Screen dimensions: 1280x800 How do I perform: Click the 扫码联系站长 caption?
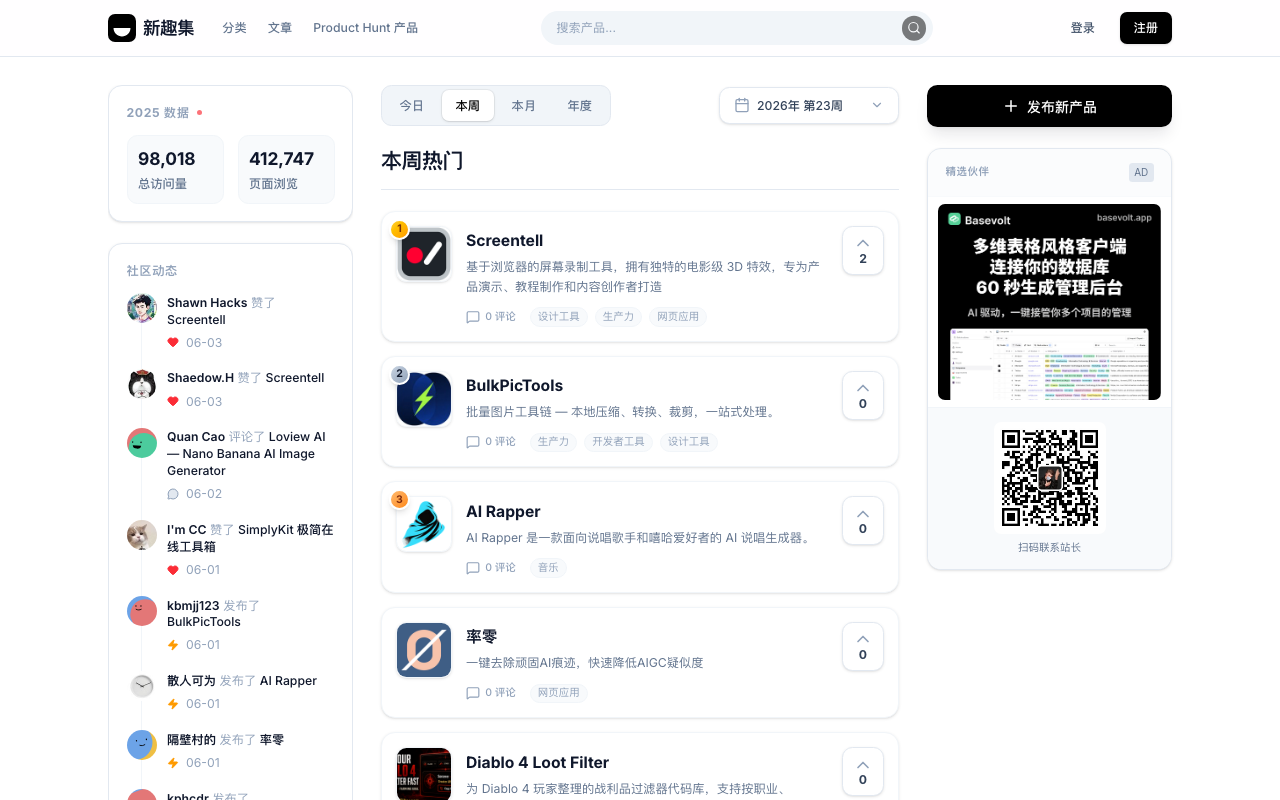click(x=1049, y=547)
